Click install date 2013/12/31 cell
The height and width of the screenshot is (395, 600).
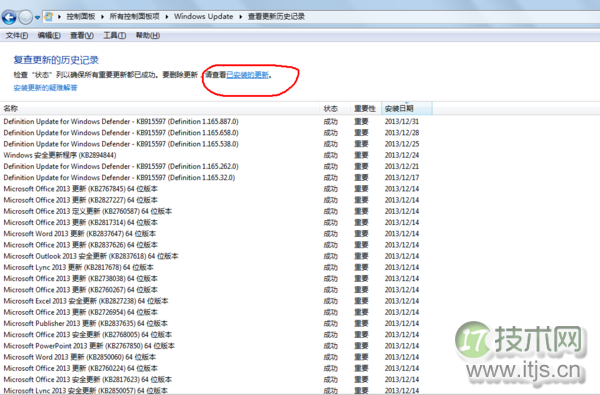click(402, 121)
